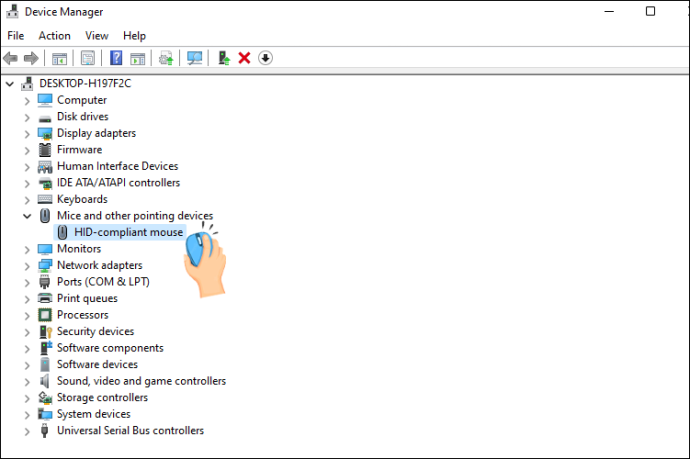Open the Action menu

click(x=55, y=36)
